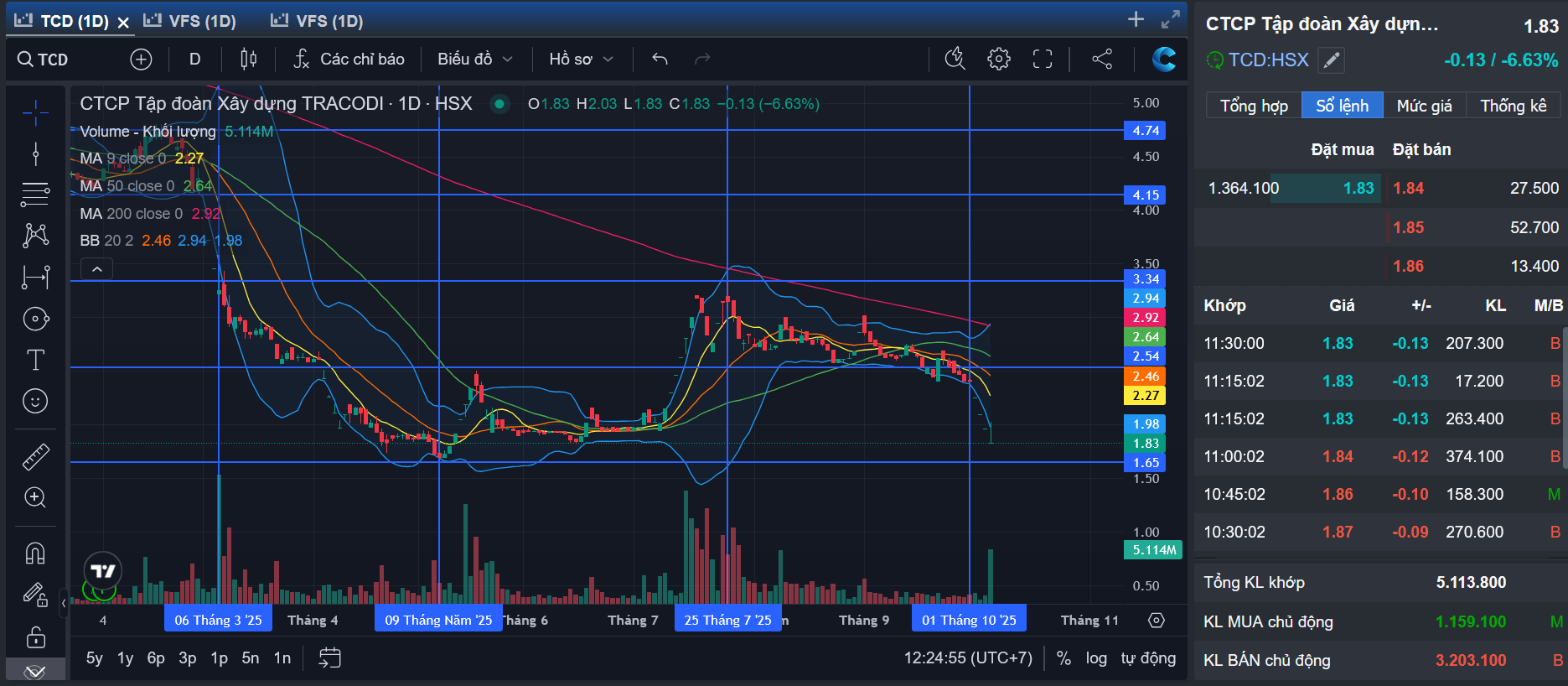Open symbol search for TCD
Image resolution: width=1568 pixels, height=686 pixels.
point(43,60)
